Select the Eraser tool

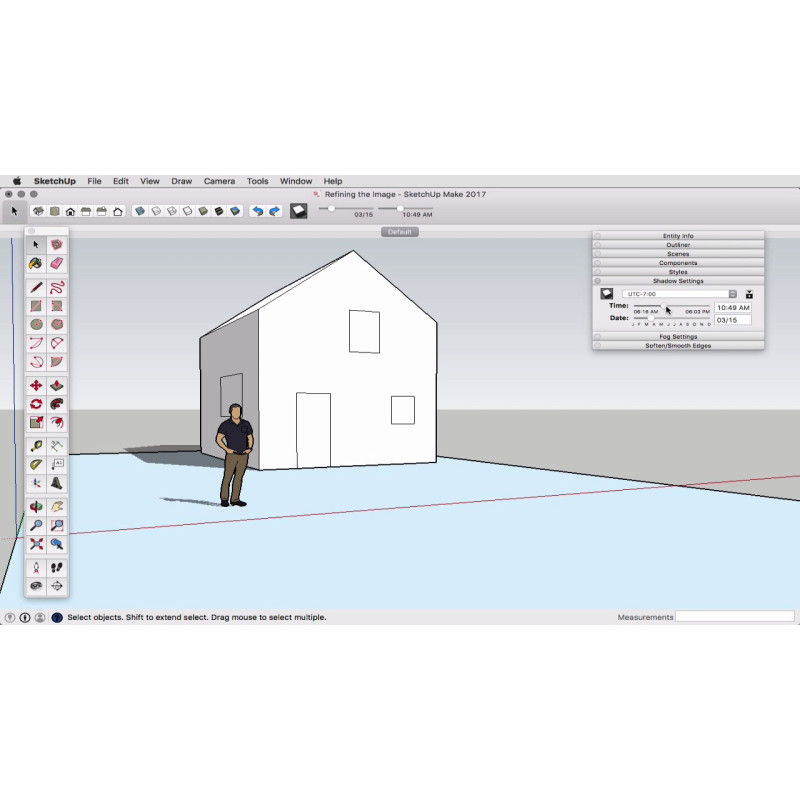click(57, 263)
